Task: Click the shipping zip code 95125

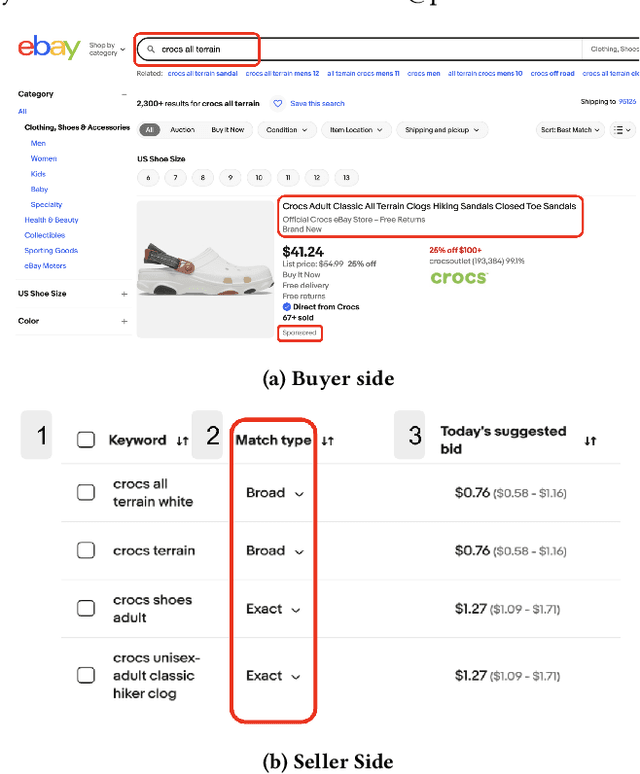Action: (x=627, y=102)
